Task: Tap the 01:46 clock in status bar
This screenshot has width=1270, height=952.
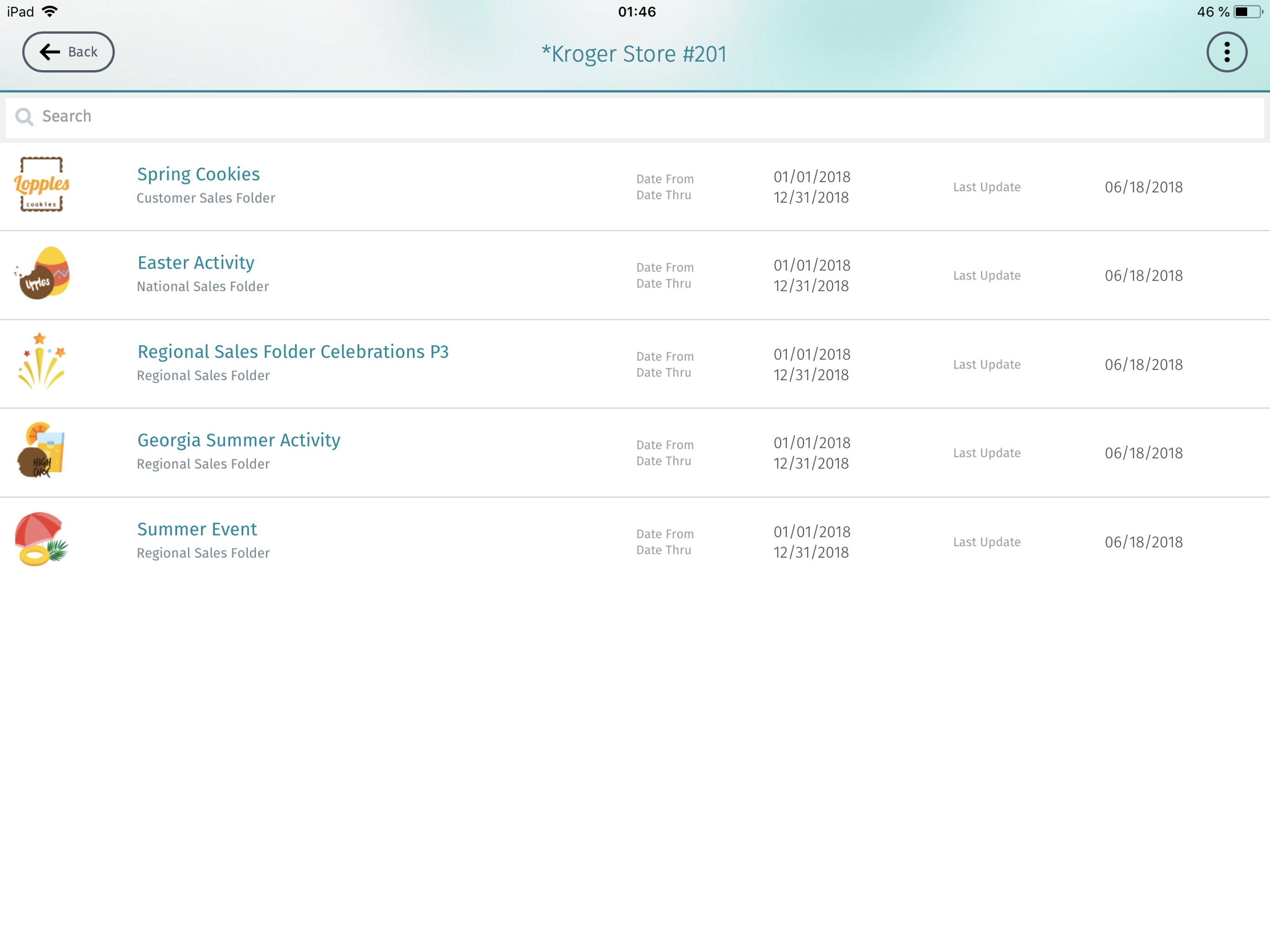Action: pos(637,12)
